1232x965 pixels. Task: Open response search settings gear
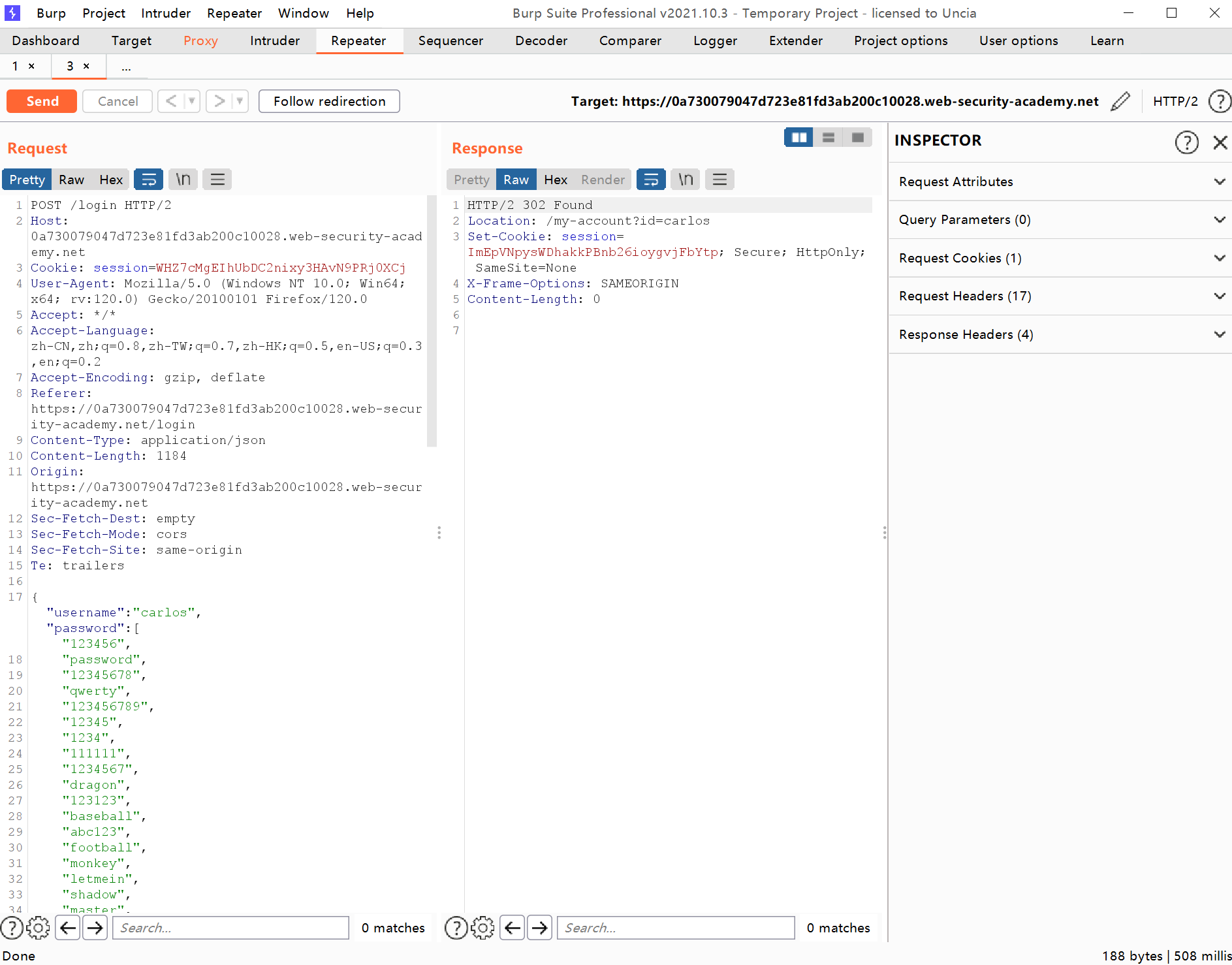click(x=483, y=928)
